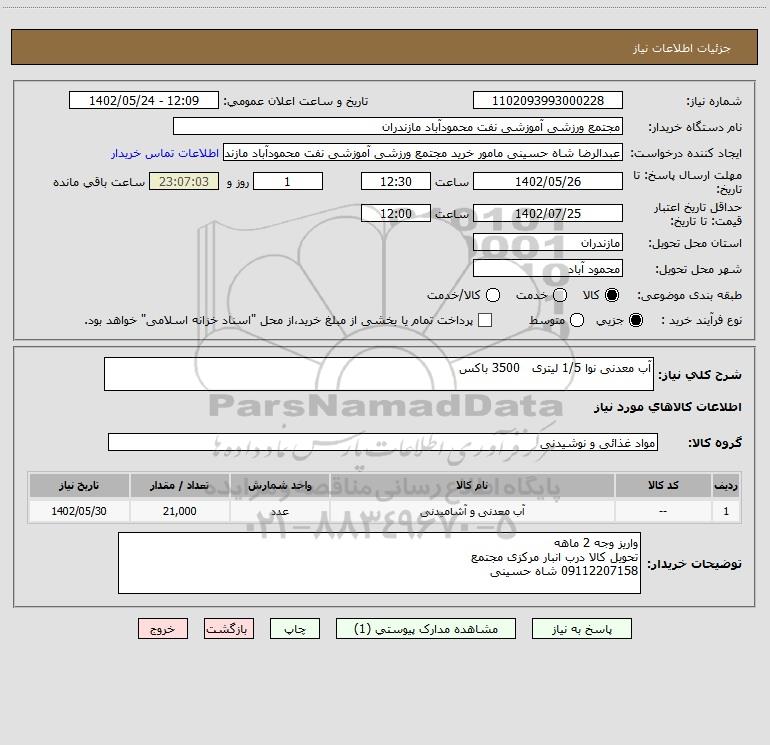Click the need description text آب معدنی نوا
Viewport: 770px width, 745px height.
(x=379, y=374)
